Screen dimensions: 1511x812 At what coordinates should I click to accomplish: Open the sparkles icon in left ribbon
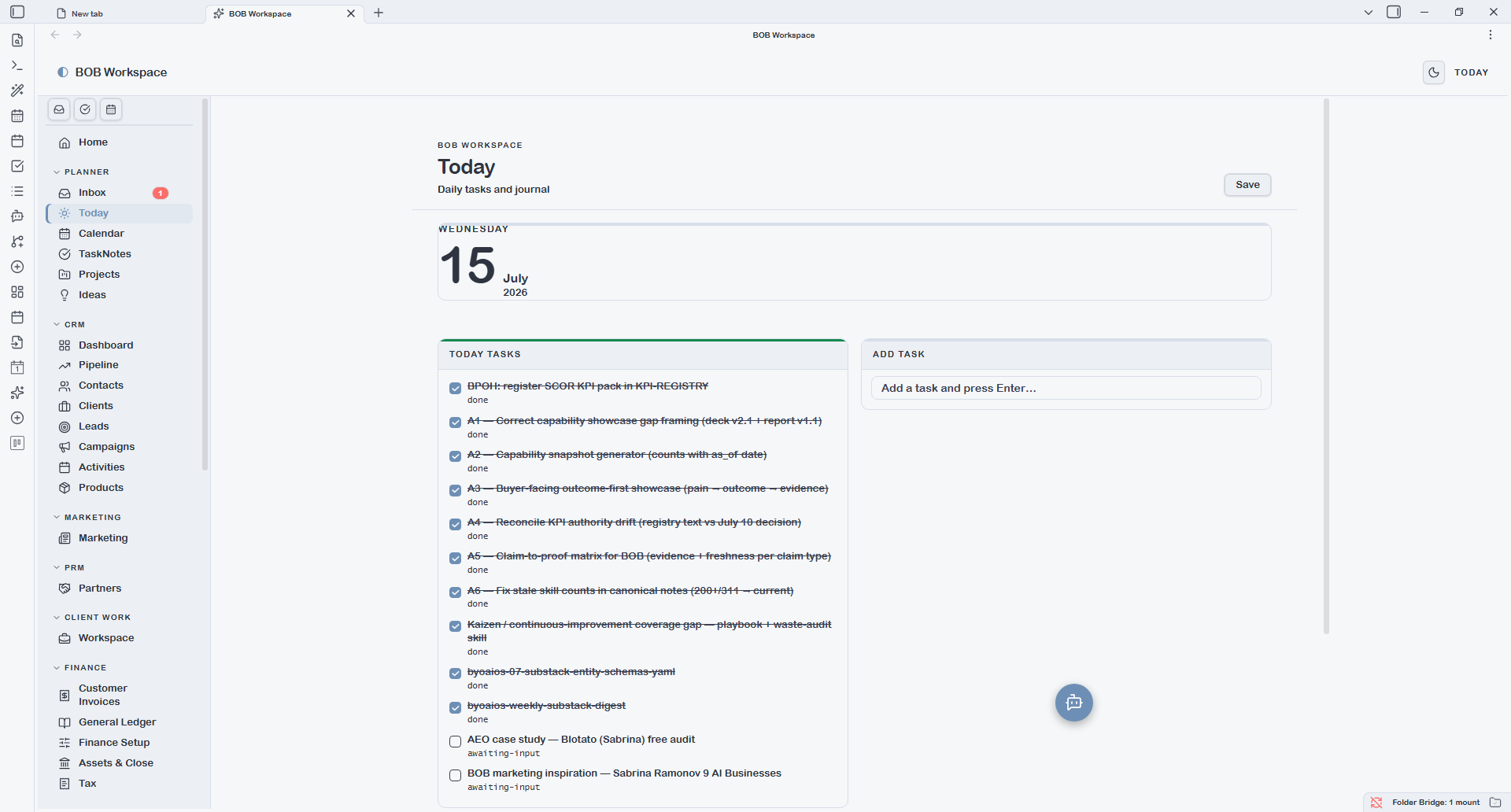point(17,393)
